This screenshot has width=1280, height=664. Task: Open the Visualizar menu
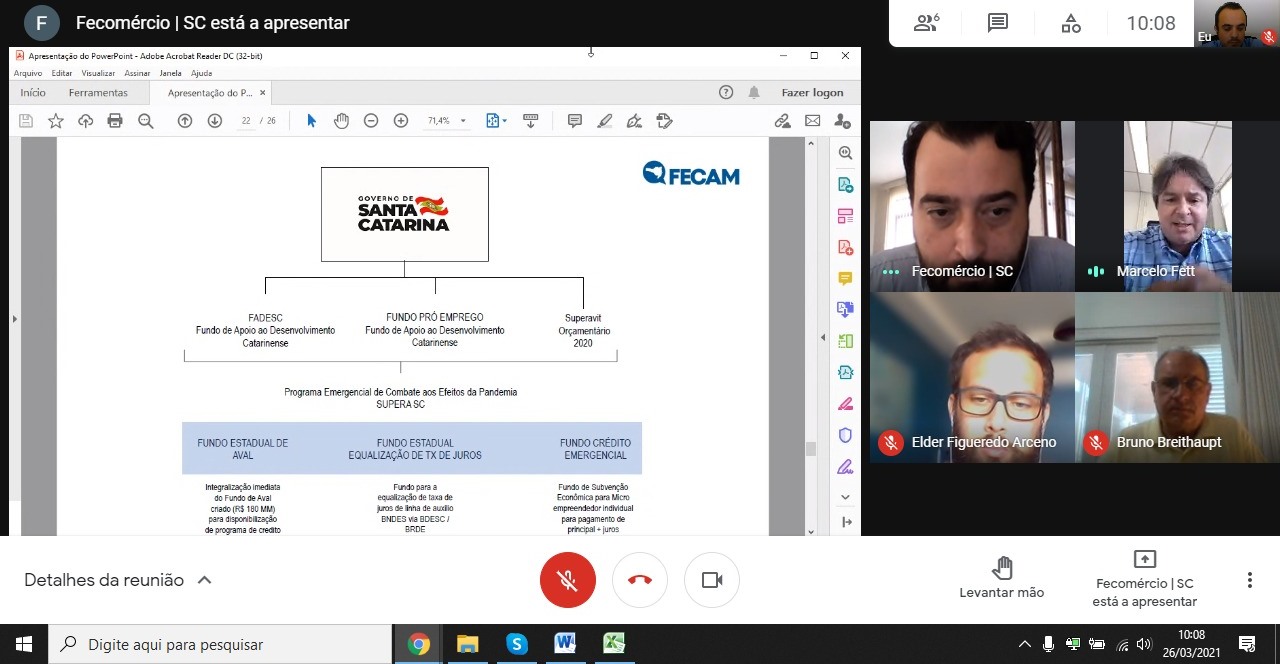click(x=98, y=73)
